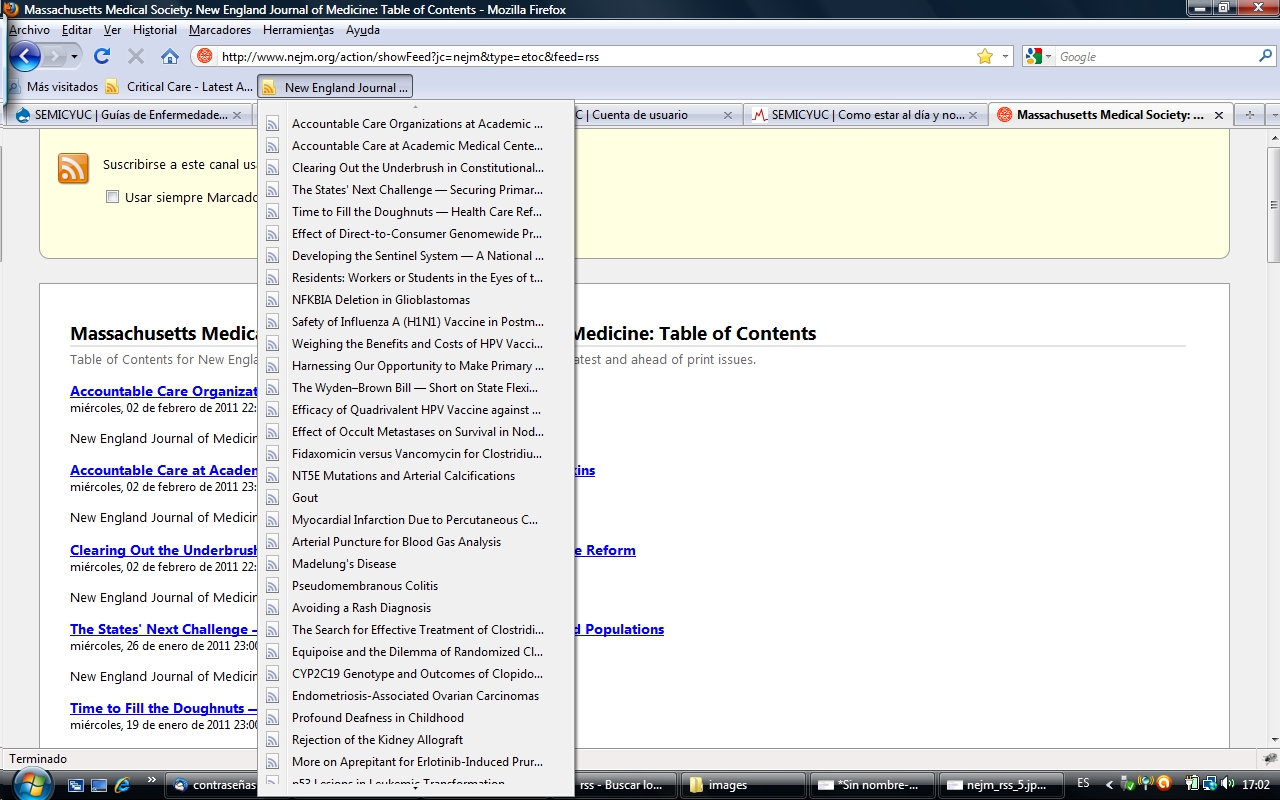
Task: Reload the page with the refresh icon
Action: [102, 56]
